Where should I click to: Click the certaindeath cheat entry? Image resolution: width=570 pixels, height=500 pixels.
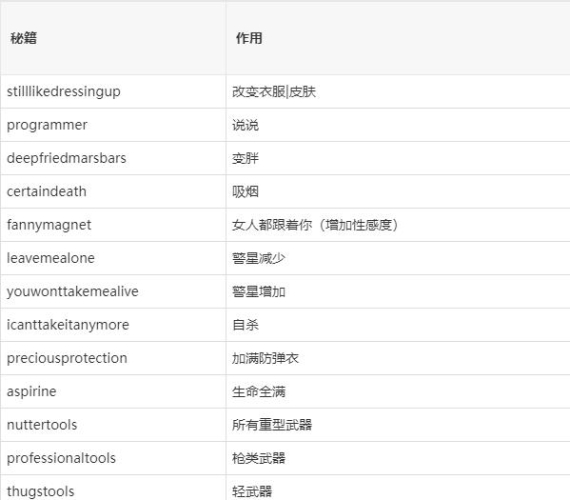tap(47, 192)
